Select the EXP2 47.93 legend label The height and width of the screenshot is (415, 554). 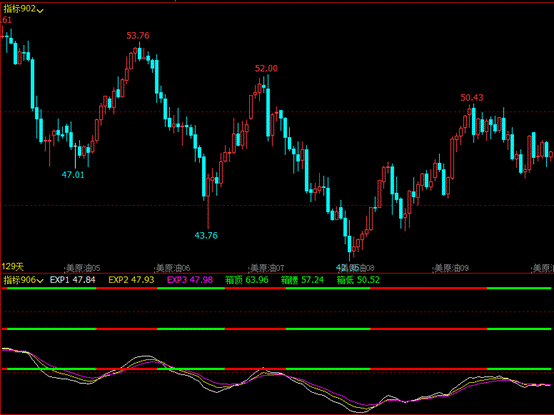point(131,280)
